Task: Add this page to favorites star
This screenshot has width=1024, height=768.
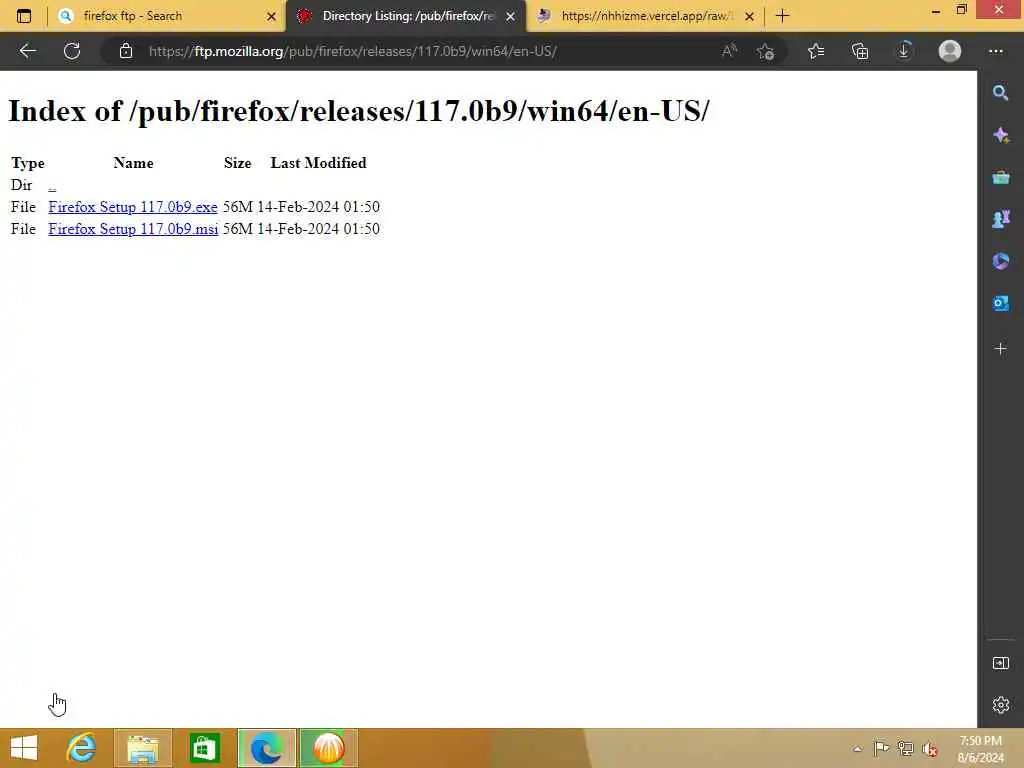Action: coord(765,51)
